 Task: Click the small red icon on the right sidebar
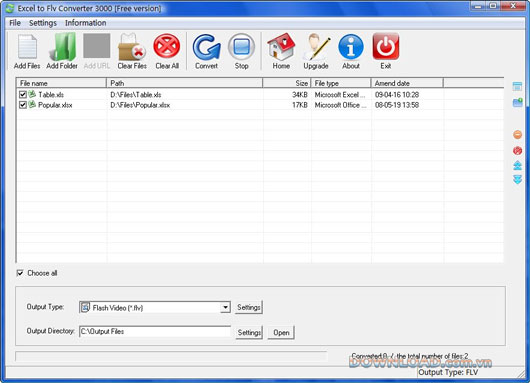[517, 150]
